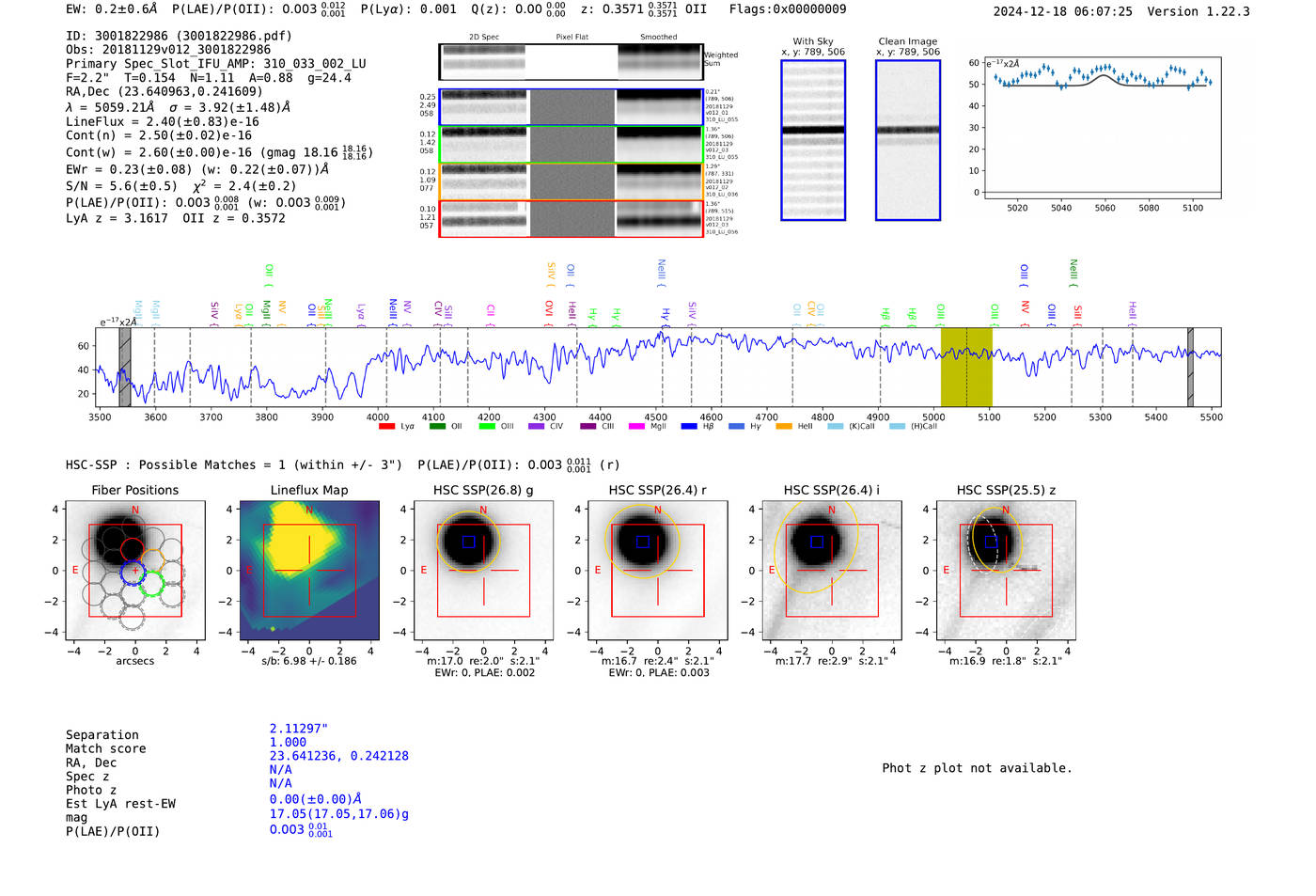This screenshot has width=1316, height=896.
Task: Open the Fiber Positions image
Action: (135, 570)
